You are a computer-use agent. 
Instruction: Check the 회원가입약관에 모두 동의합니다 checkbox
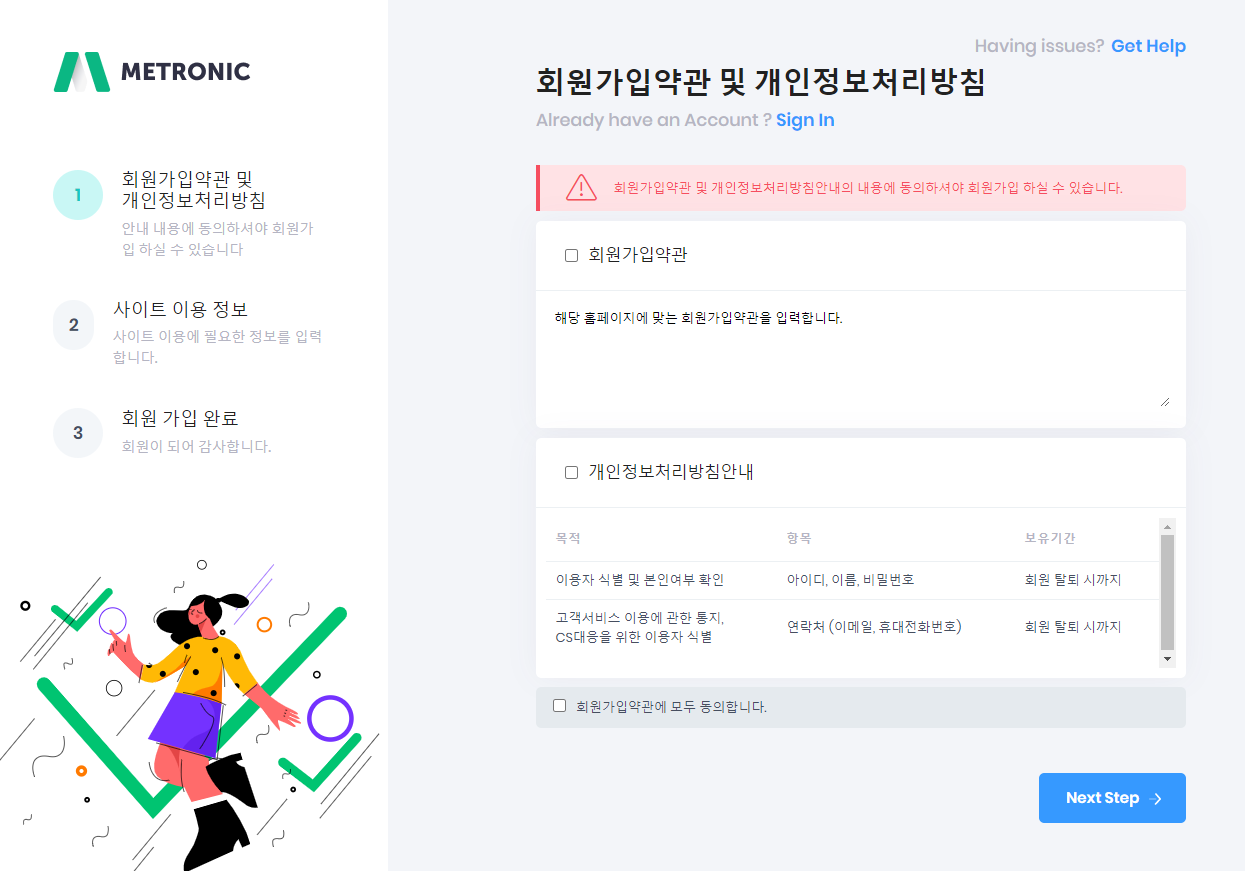tap(560, 706)
